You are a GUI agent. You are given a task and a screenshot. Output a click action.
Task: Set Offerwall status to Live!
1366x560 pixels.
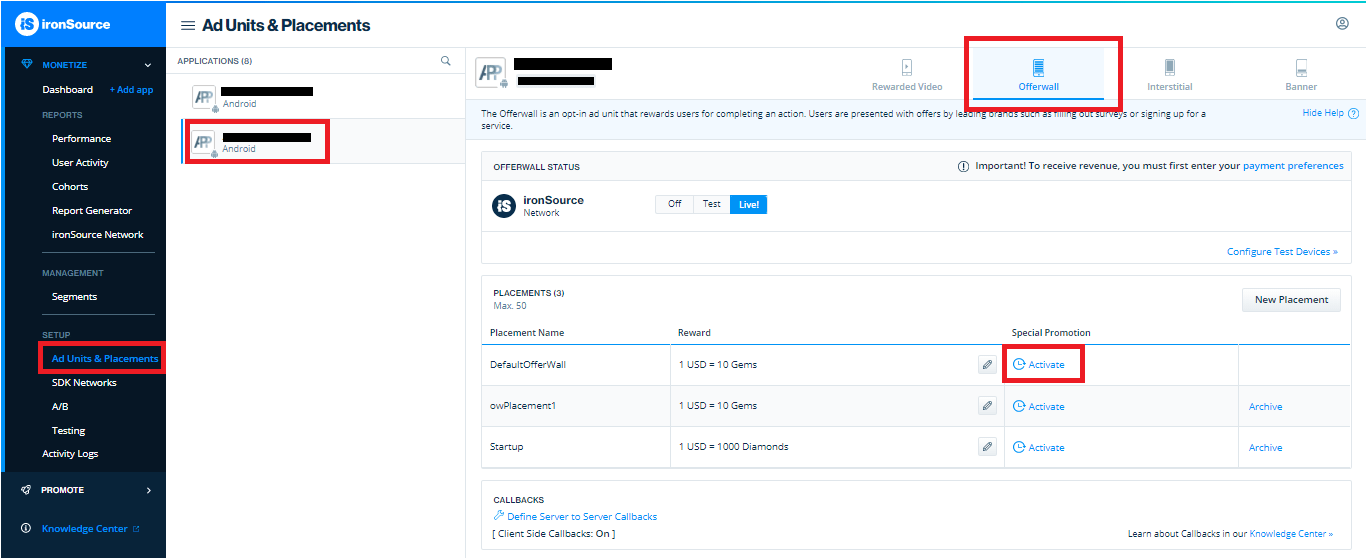748,204
